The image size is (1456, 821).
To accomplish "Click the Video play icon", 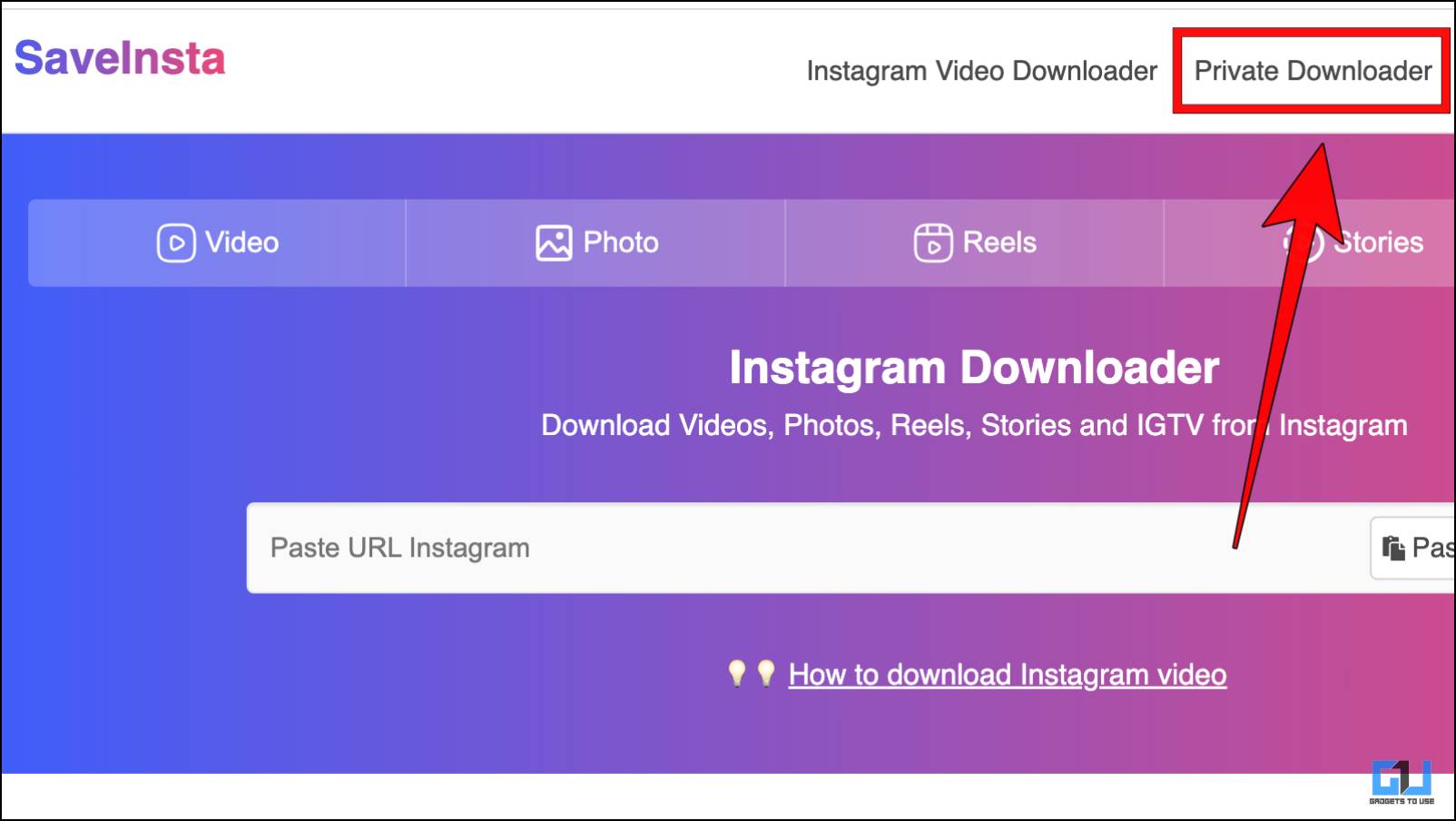I will point(176,243).
